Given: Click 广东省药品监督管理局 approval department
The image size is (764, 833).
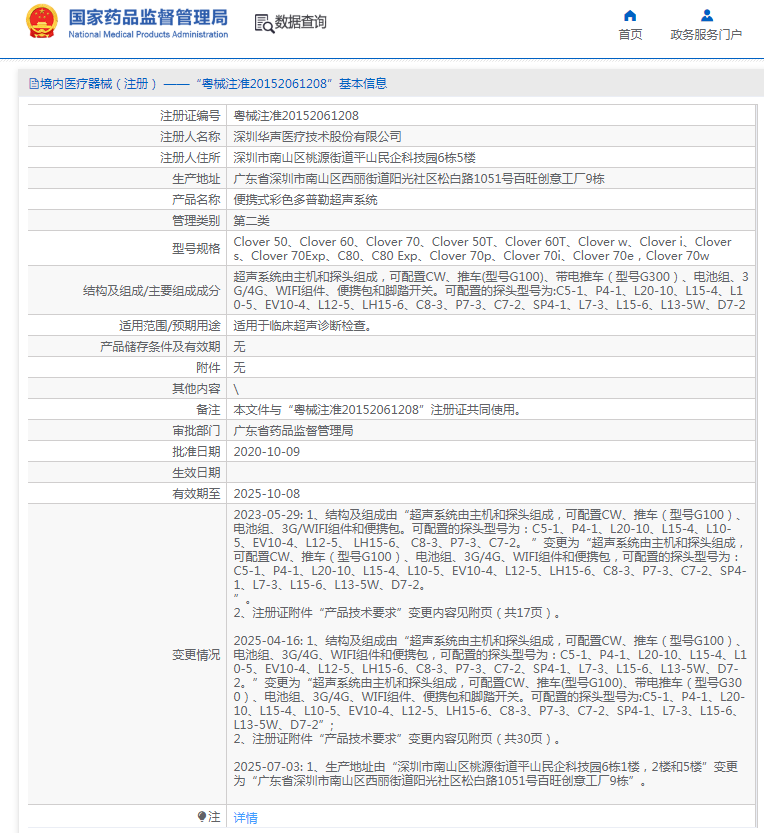Looking at the screenshot, I should [x=293, y=431].
